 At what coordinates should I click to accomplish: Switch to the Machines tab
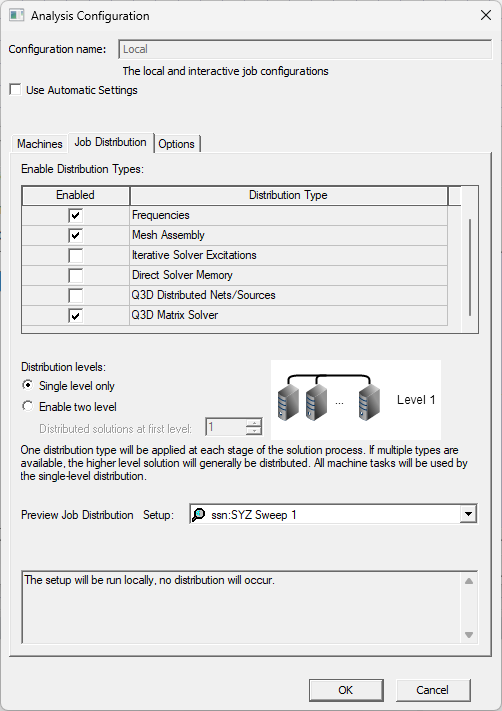(39, 144)
